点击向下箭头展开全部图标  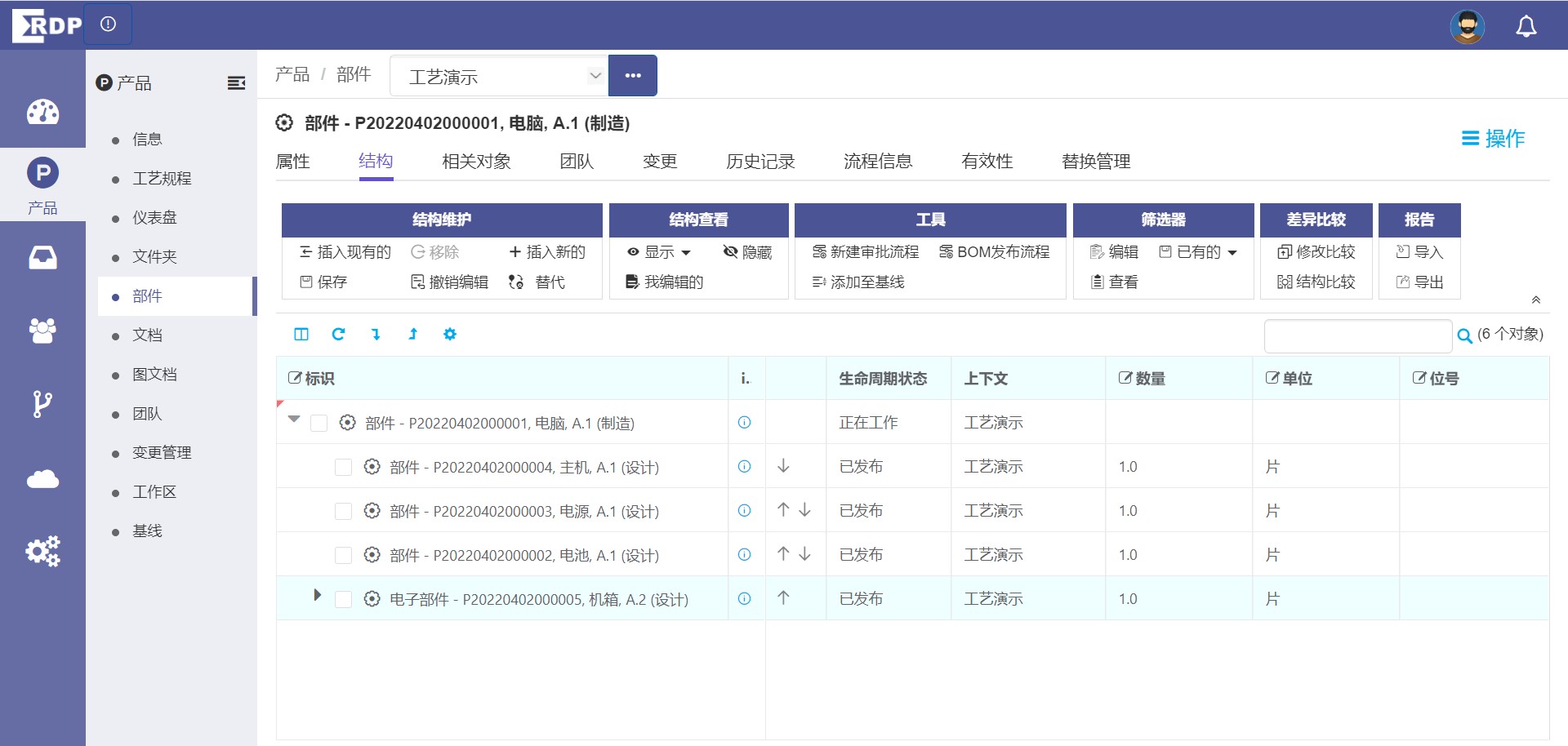point(376,335)
